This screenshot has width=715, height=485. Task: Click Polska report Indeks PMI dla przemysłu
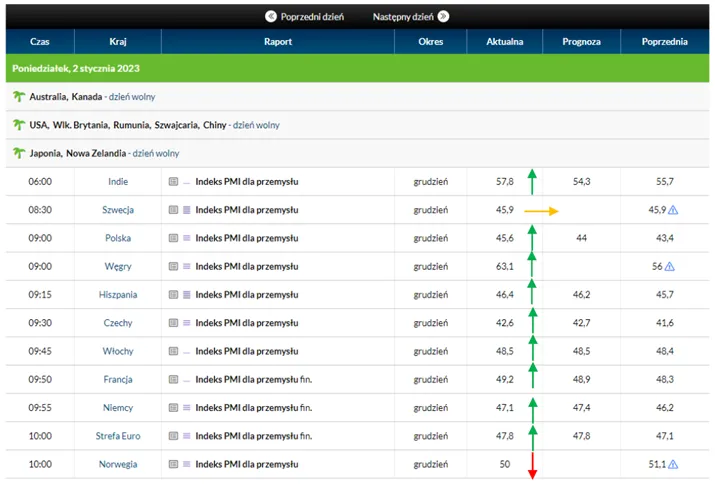[247, 238]
